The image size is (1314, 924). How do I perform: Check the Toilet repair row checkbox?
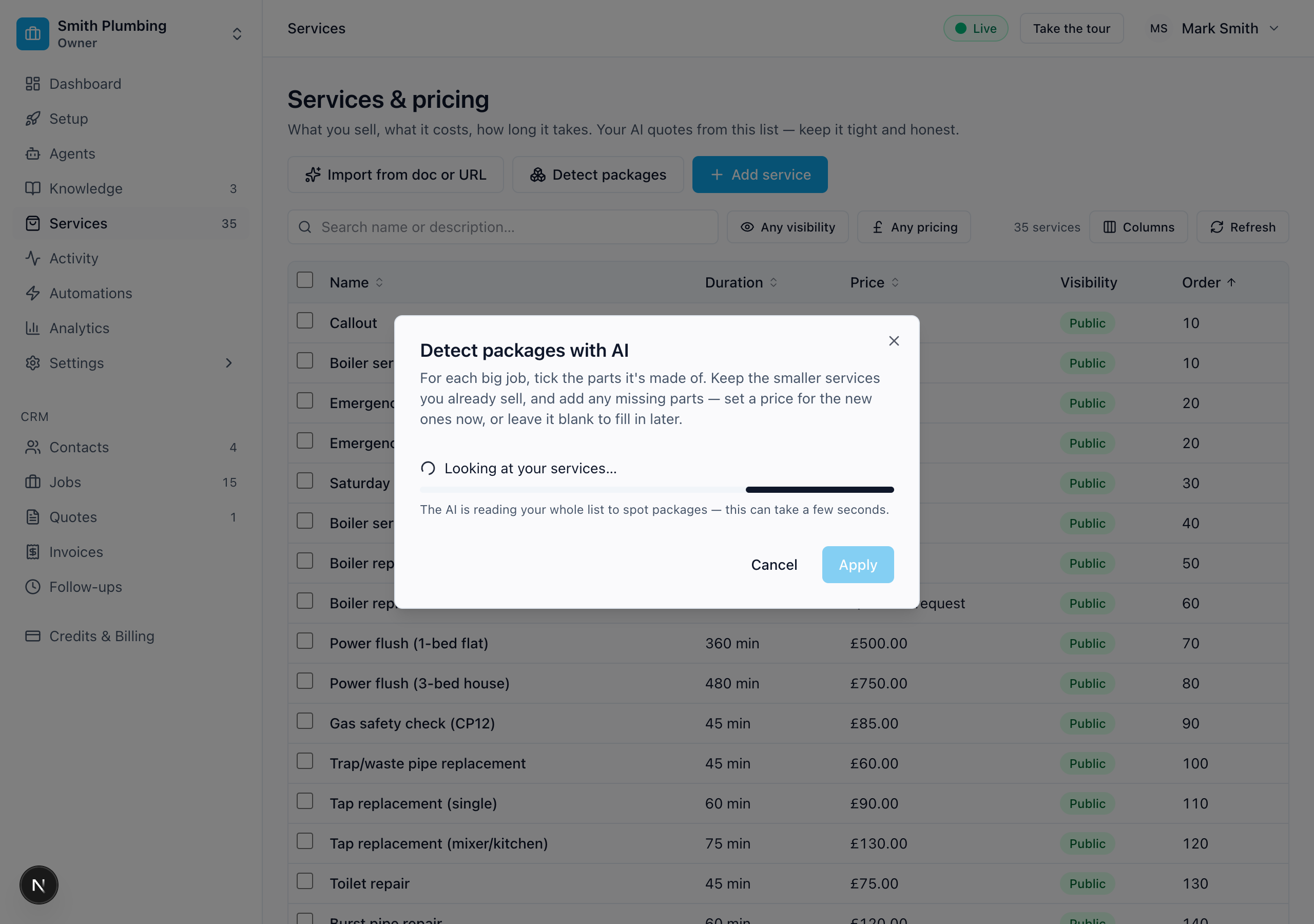click(305, 881)
